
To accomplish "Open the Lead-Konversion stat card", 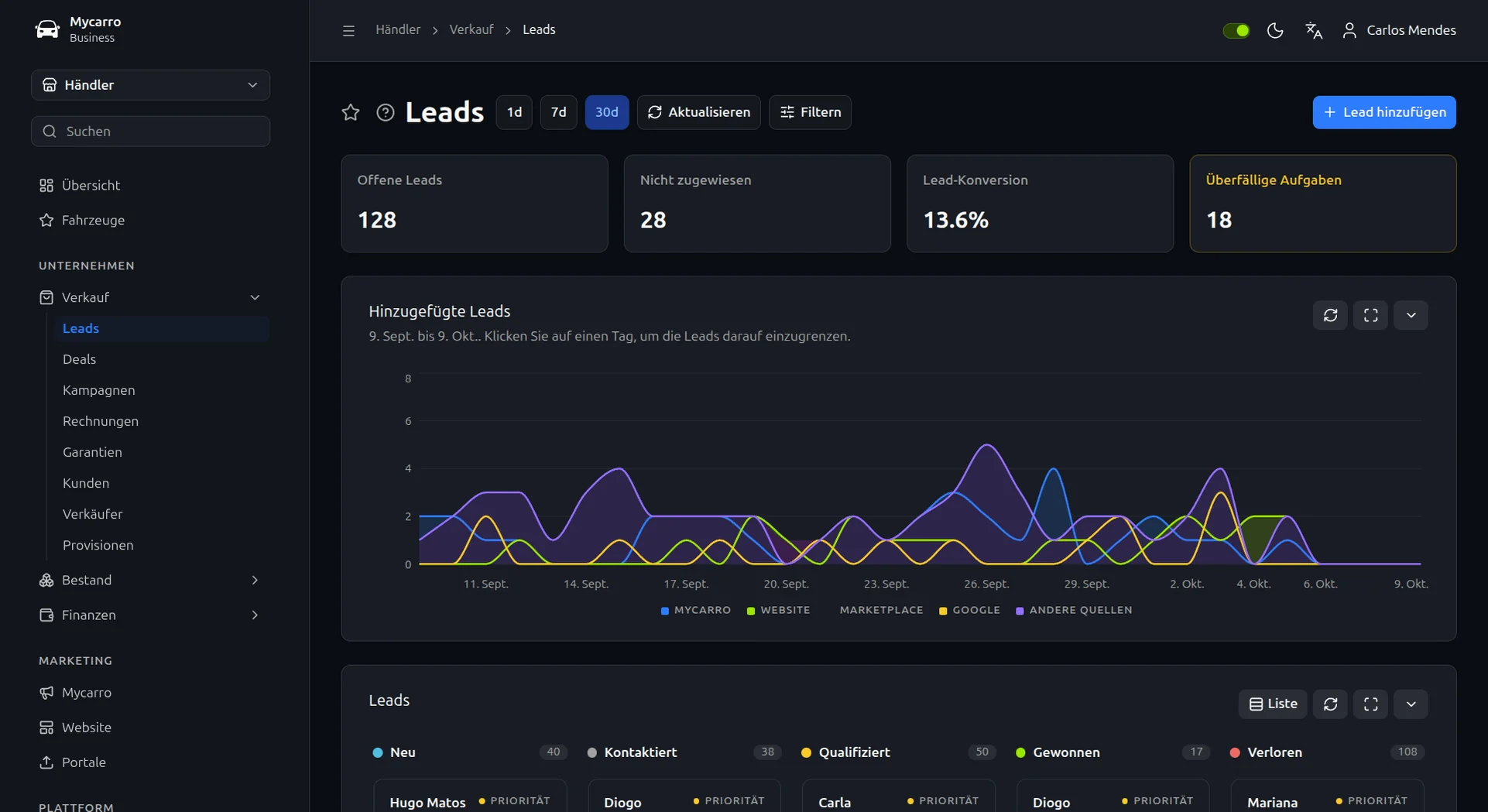I will click(x=1040, y=204).
